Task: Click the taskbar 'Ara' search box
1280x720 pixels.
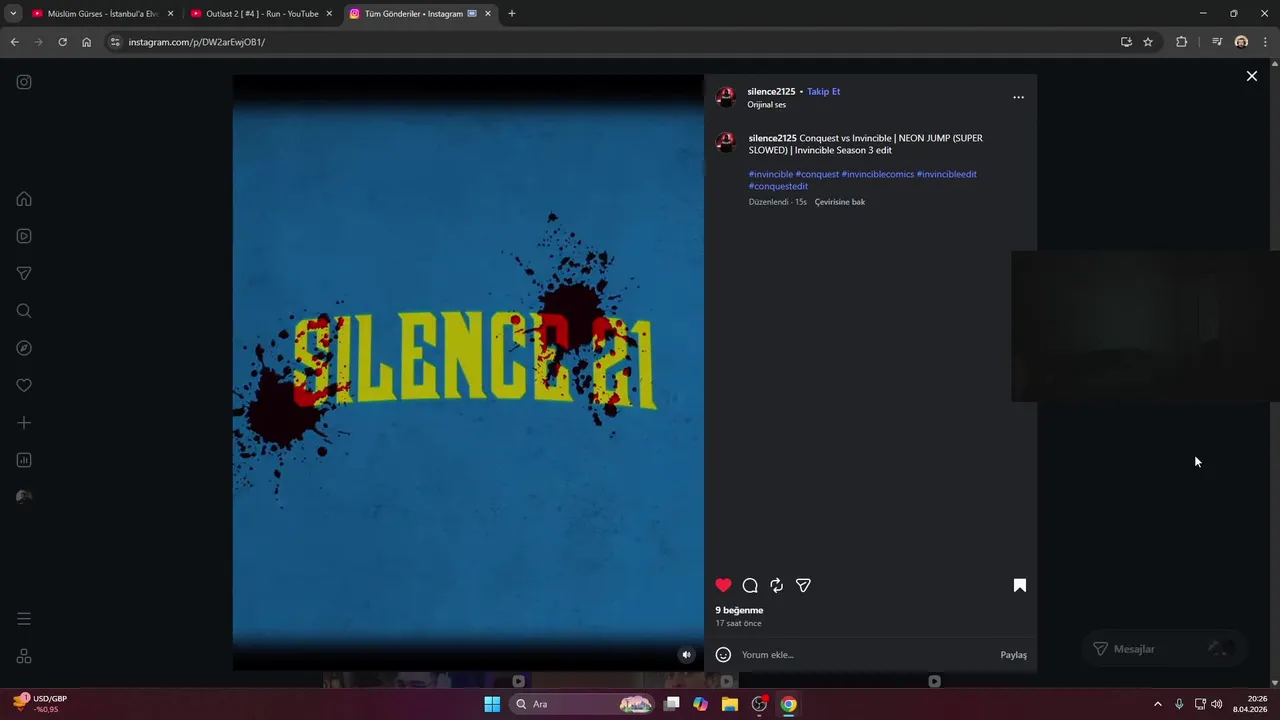Action: click(582, 704)
